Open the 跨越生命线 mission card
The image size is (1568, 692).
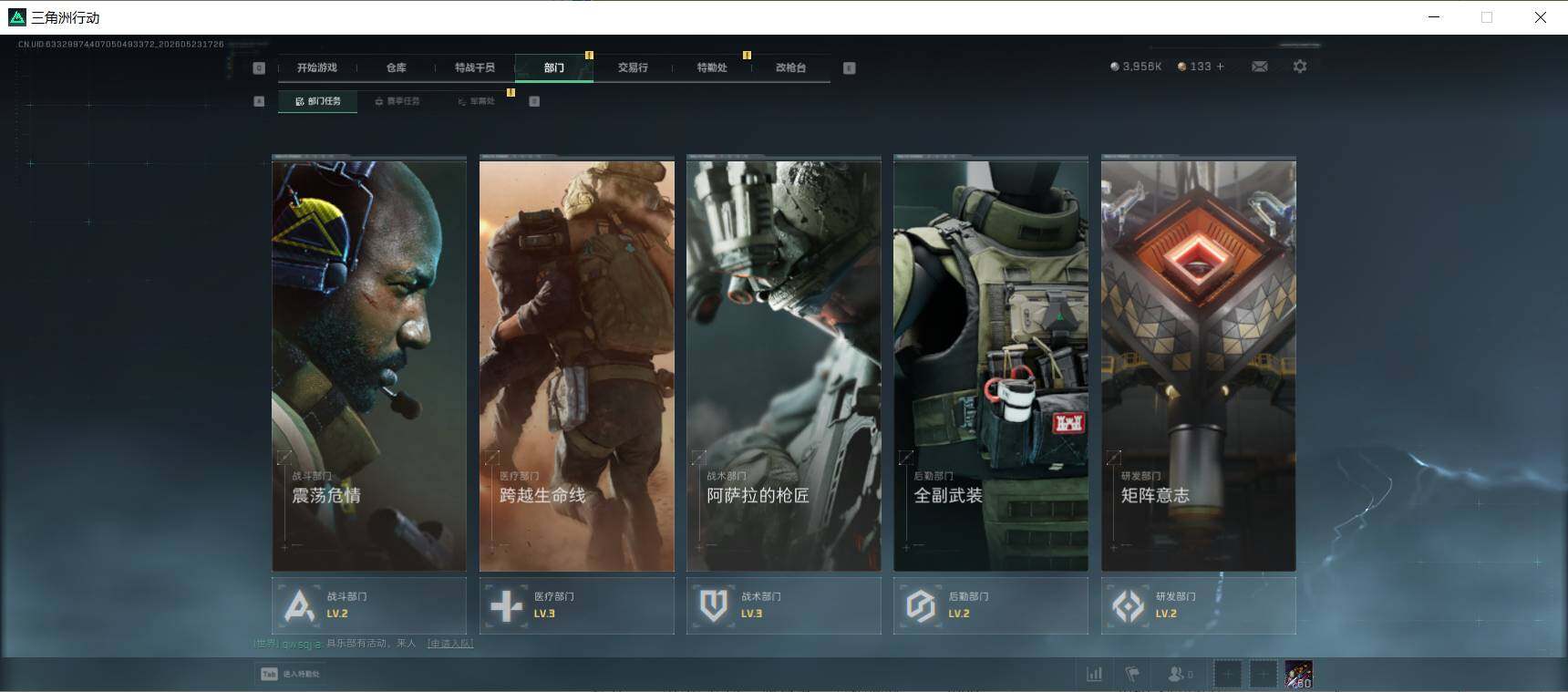[577, 365]
